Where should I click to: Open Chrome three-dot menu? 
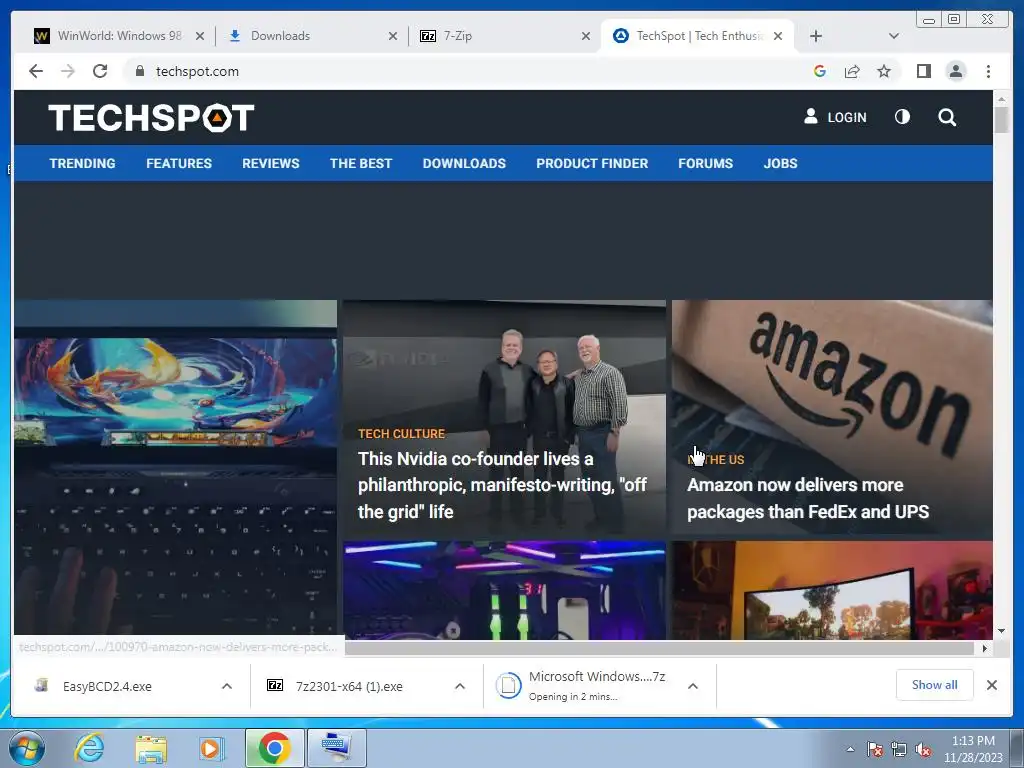point(988,71)
